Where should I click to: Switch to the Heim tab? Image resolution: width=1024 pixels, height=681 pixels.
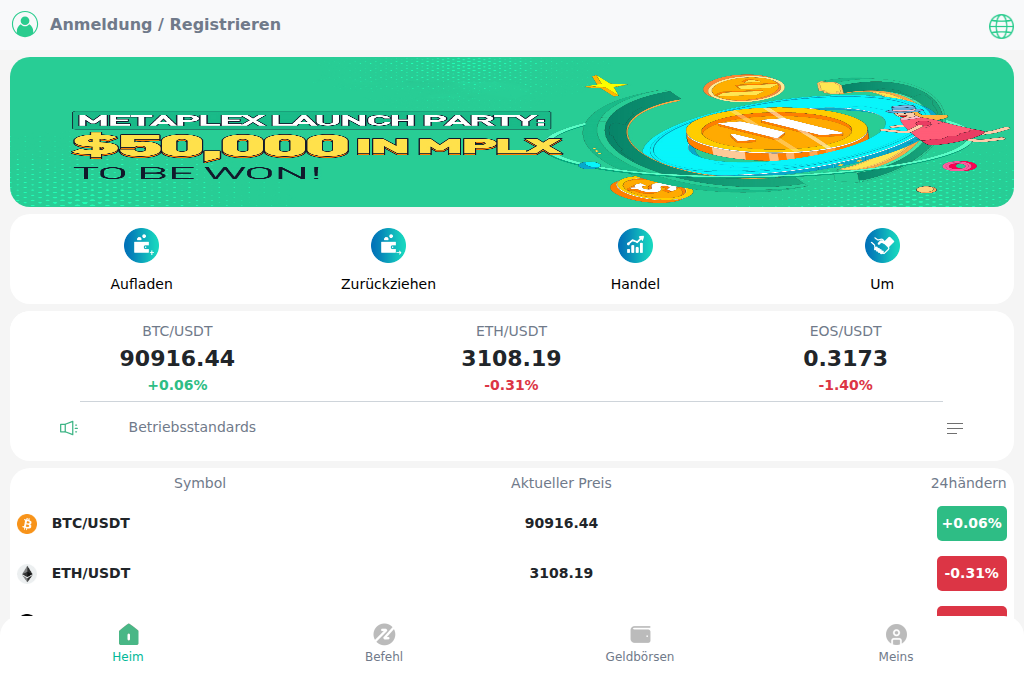[128, 643]
